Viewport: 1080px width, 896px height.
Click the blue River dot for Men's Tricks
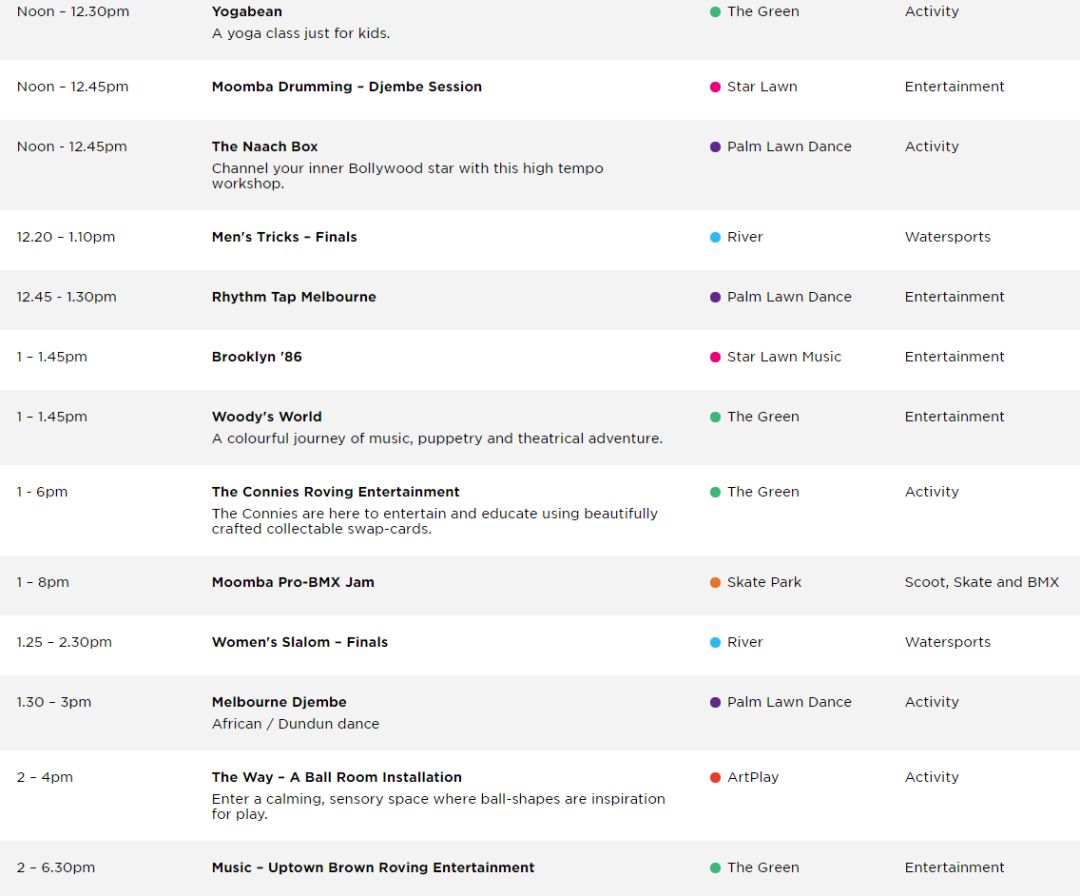pos(715,237)
